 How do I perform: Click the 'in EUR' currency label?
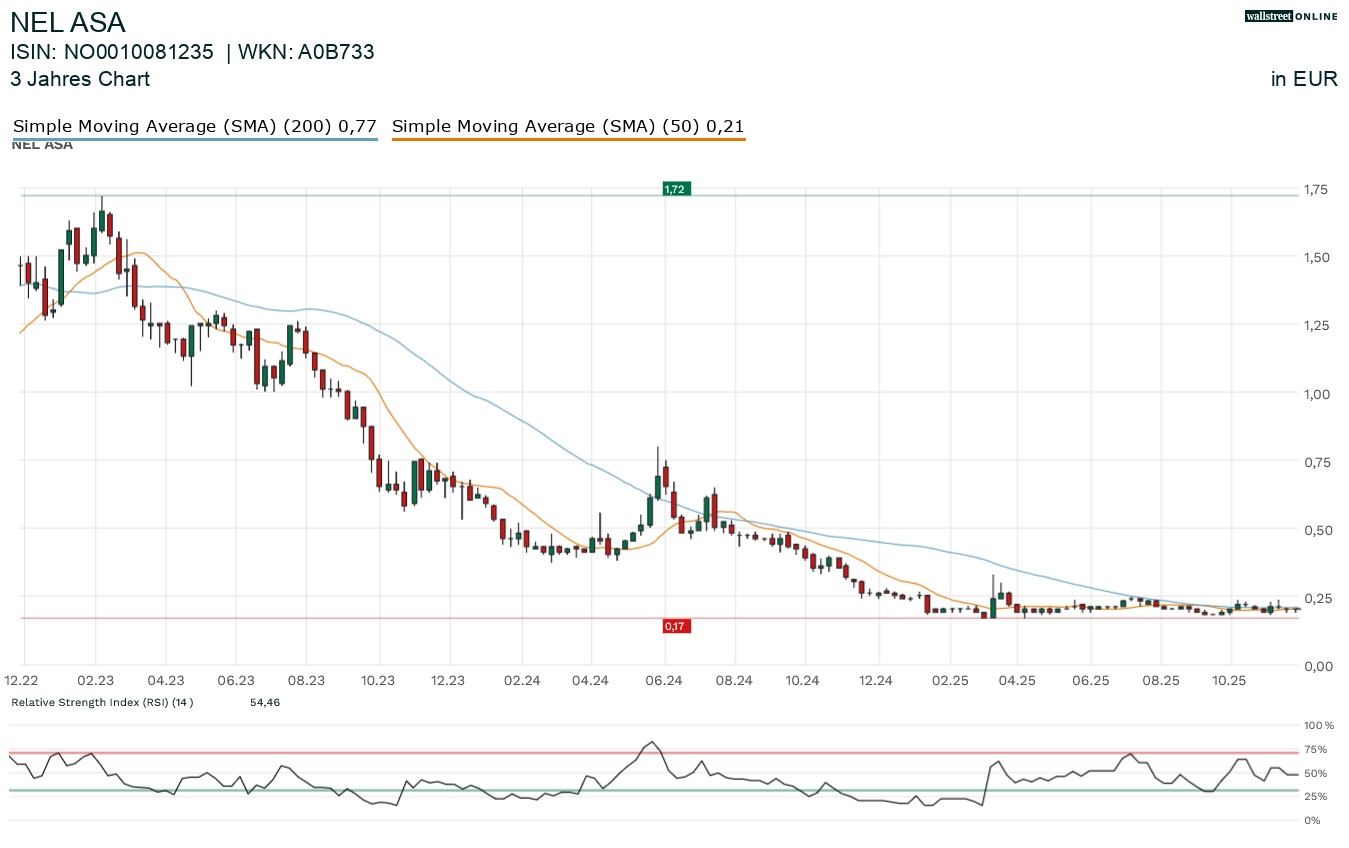(x=1304, y=79)
